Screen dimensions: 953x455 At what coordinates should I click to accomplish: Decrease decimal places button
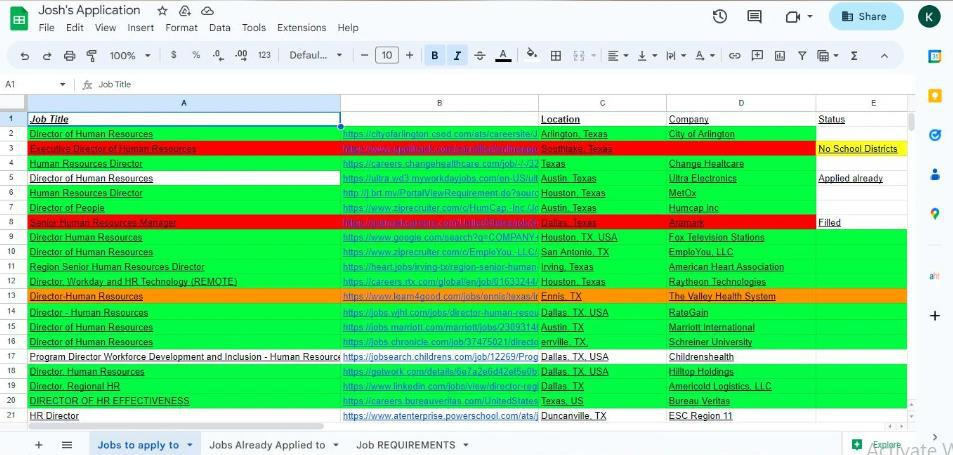click(x=219, y=55)
